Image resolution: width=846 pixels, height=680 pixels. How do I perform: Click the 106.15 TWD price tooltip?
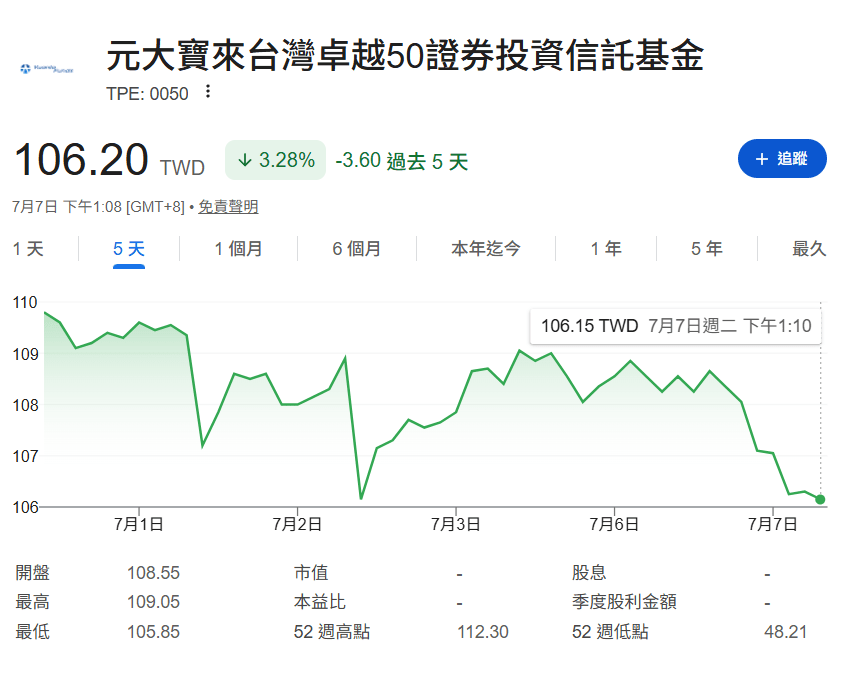[676, 326]
